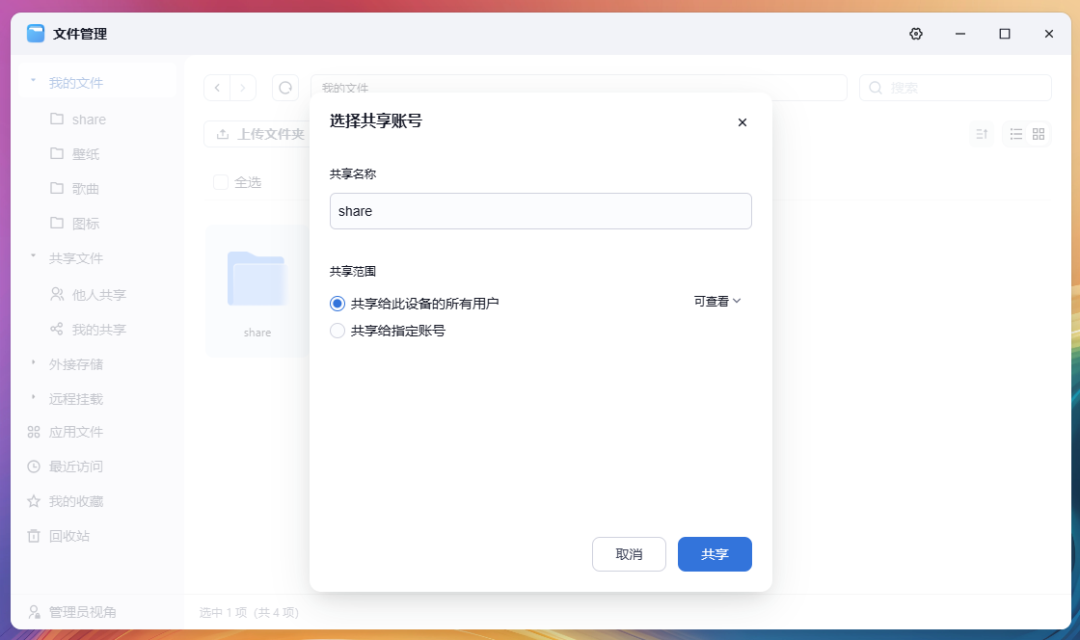
Task: Open 应用文件 in sidebar
Action: coord(76,432)
